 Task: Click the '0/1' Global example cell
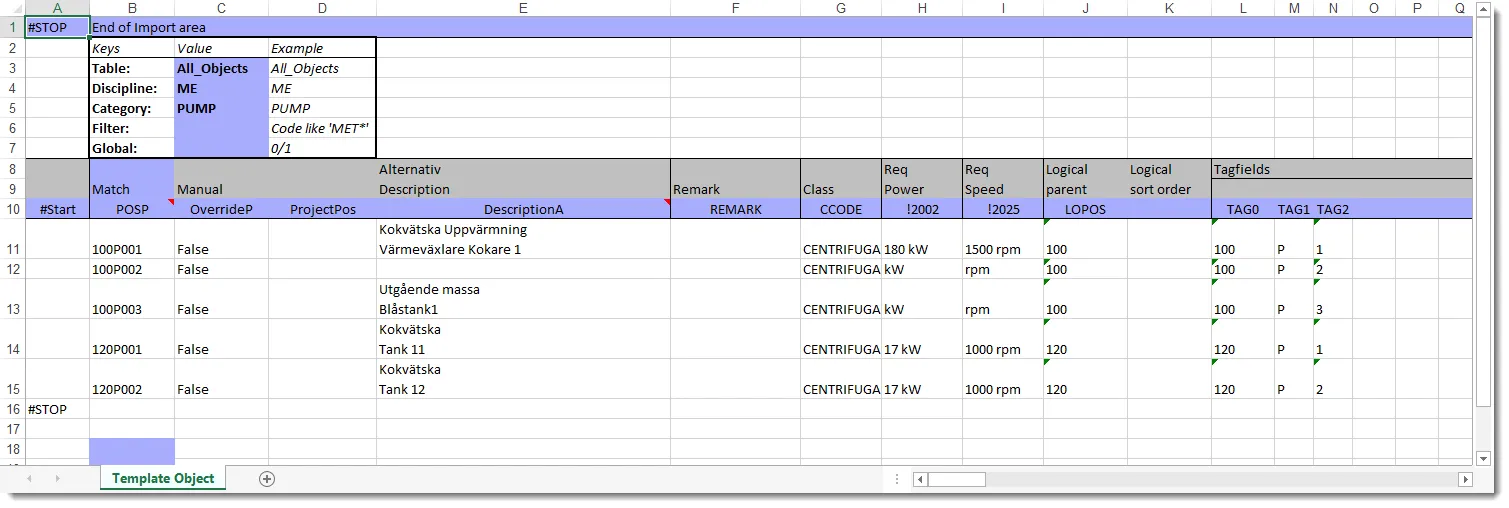click(322, 148)
